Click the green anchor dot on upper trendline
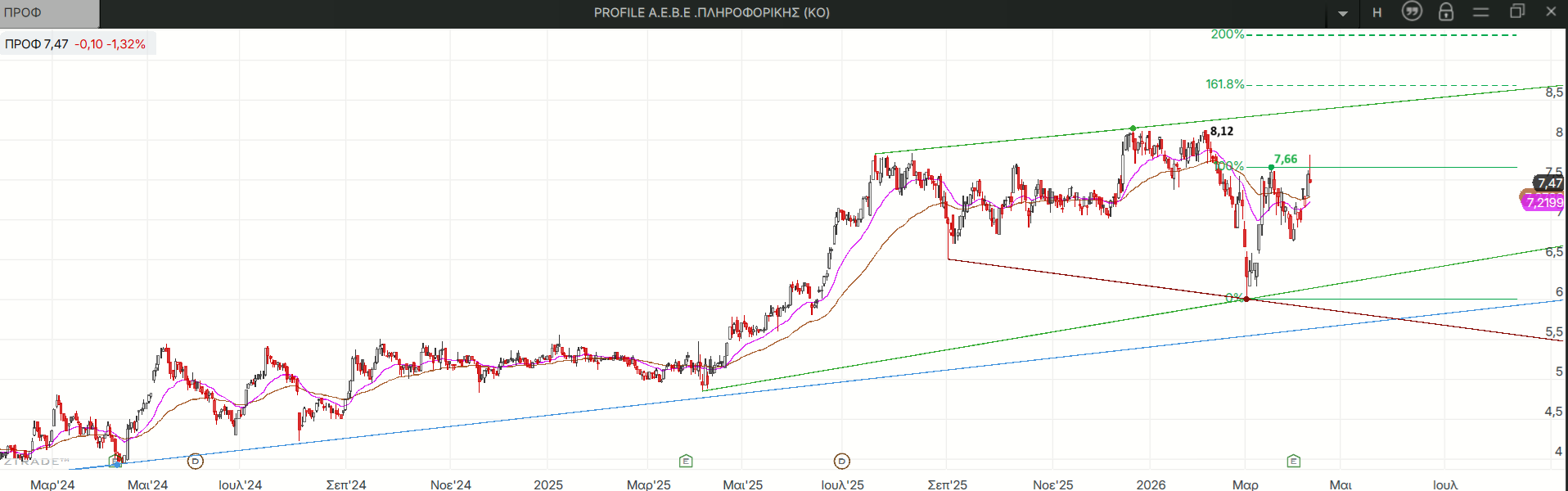 click(x=1133, y=128)
